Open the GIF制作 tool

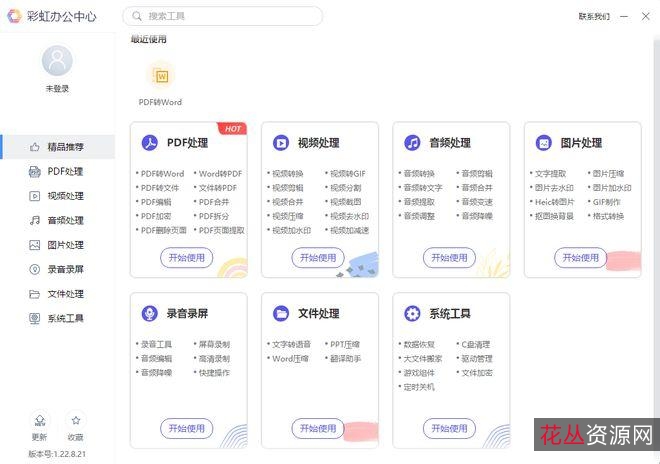coord(607,202)
